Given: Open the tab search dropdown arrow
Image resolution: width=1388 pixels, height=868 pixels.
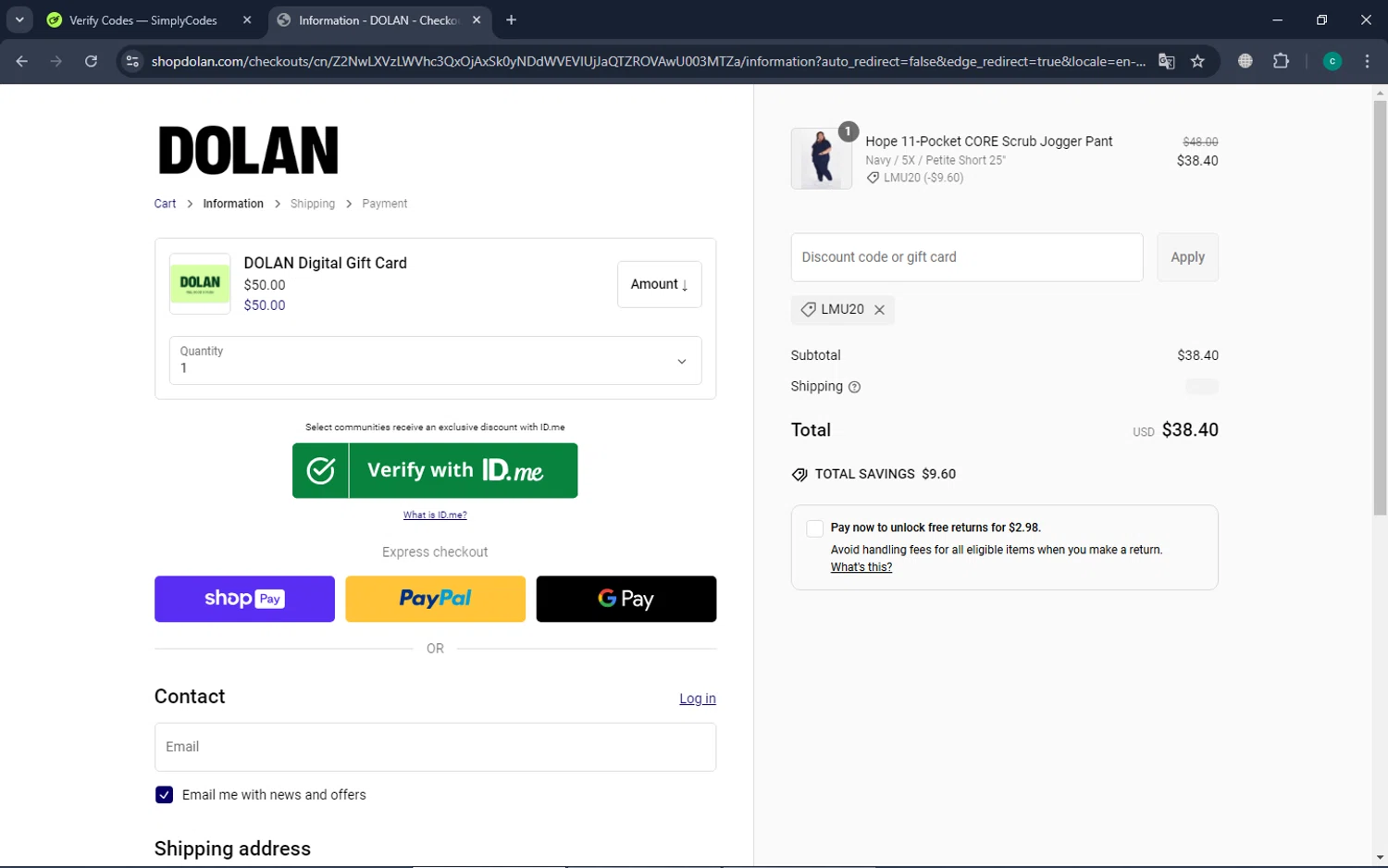Looking at the screenshot, I should tap(19, 19).
